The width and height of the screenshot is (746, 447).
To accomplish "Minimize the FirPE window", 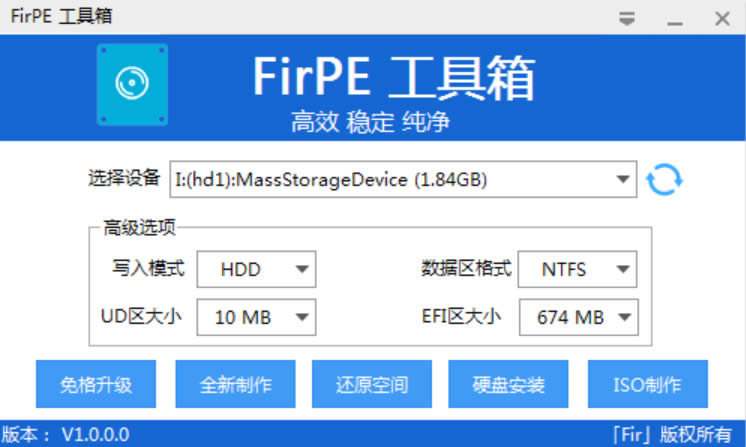I will pyautogui.click(x=675, y=18).
